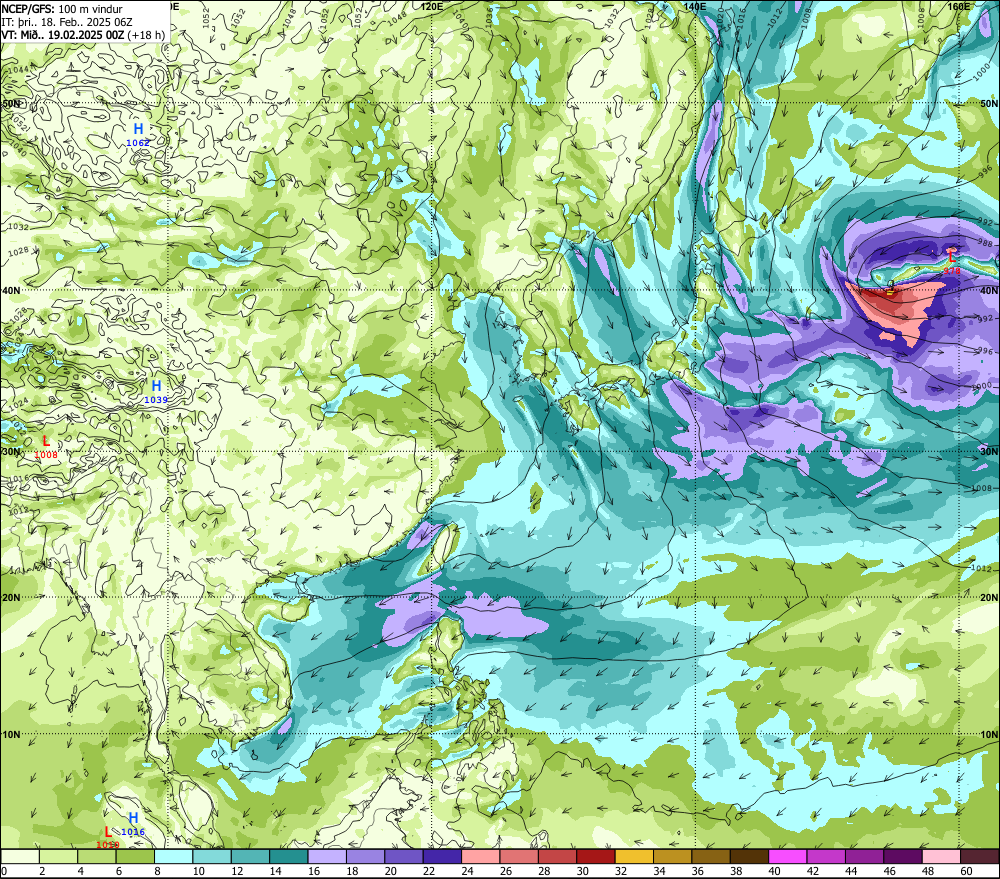Select the 34–36 dark gold legend swatch

(x=672, y=856)
